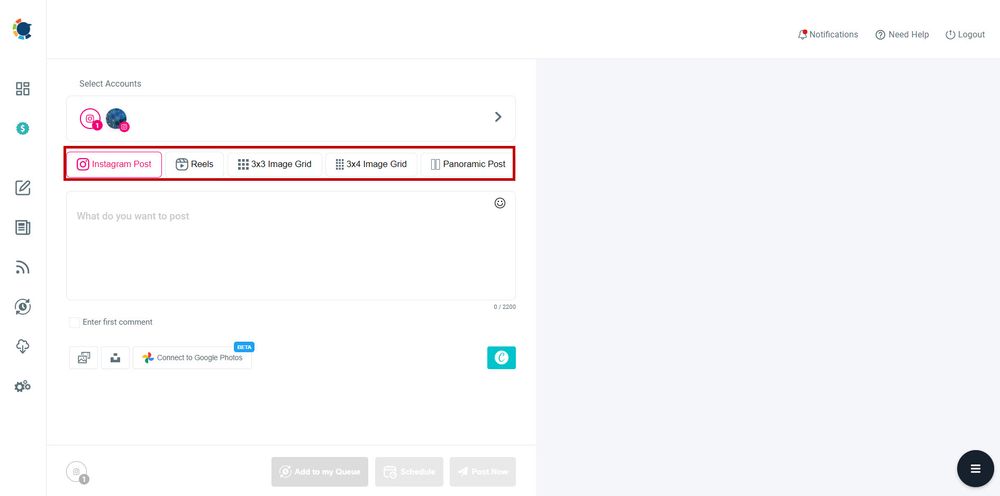Choose the 3x3 Image Grid tab
Screen dimensions: 1000x496
(275, 164)
